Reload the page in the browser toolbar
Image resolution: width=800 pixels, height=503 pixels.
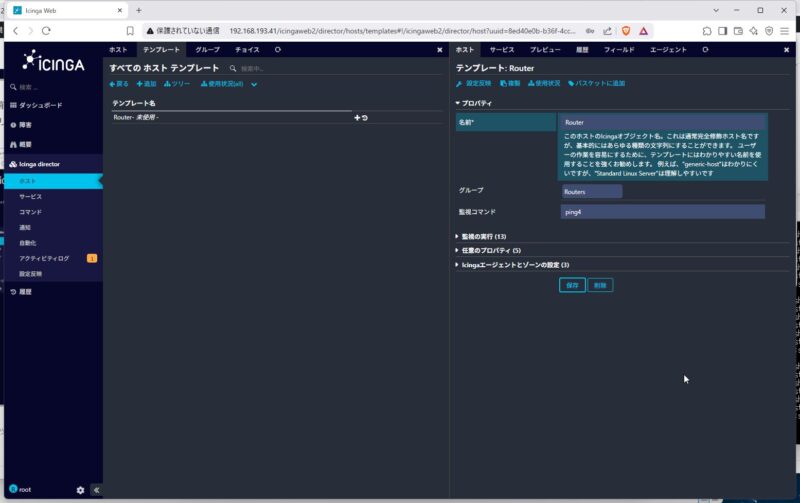[x=46, y=31]
